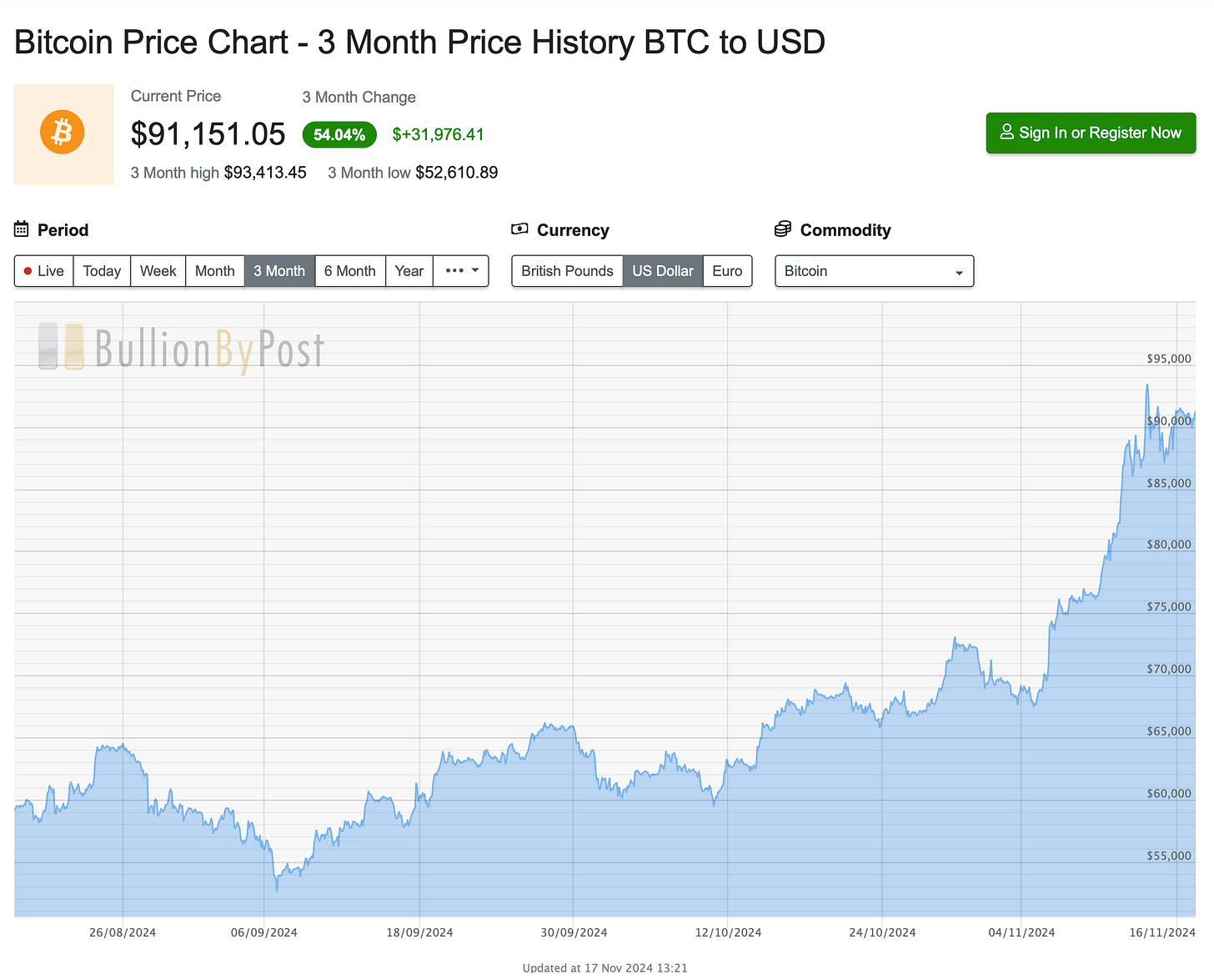Click the 04/11/2024 axis date label
1214x980 pixels.
tap(1021, 932)
